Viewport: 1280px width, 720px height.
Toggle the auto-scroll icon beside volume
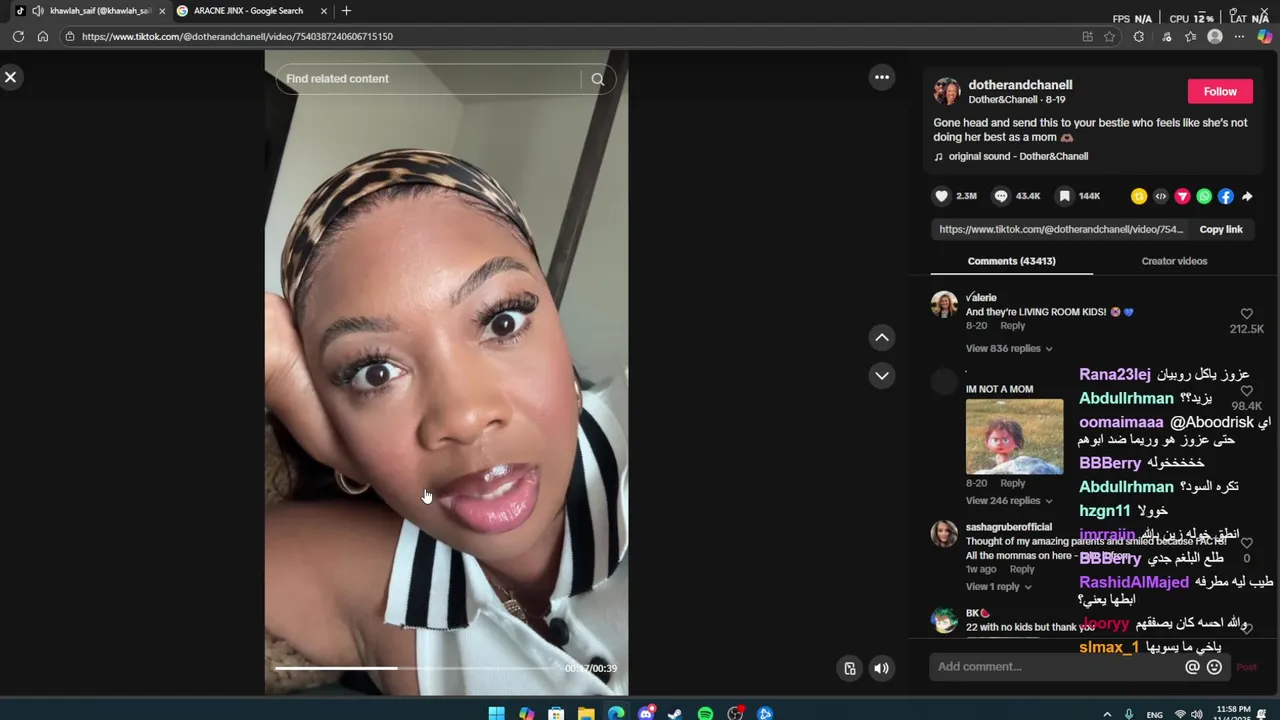(x=849, y=669)
